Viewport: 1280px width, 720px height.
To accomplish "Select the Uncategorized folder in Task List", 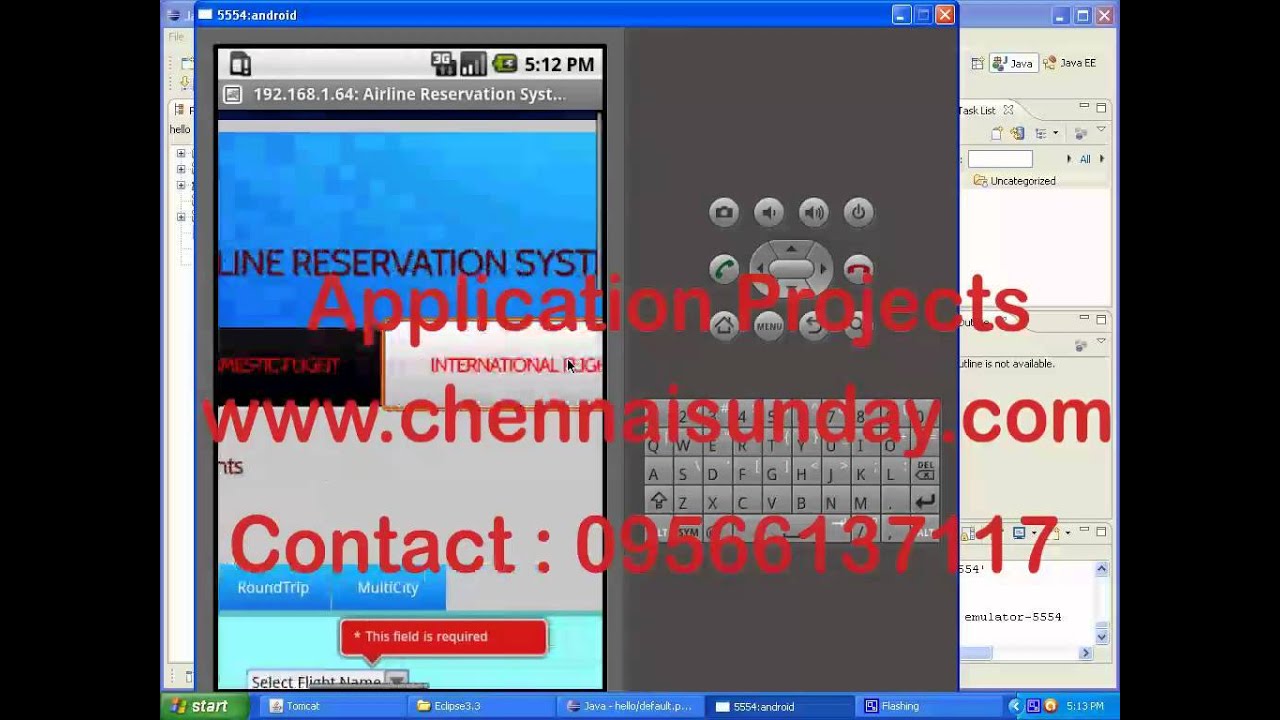I will (x=1015, y=181).
